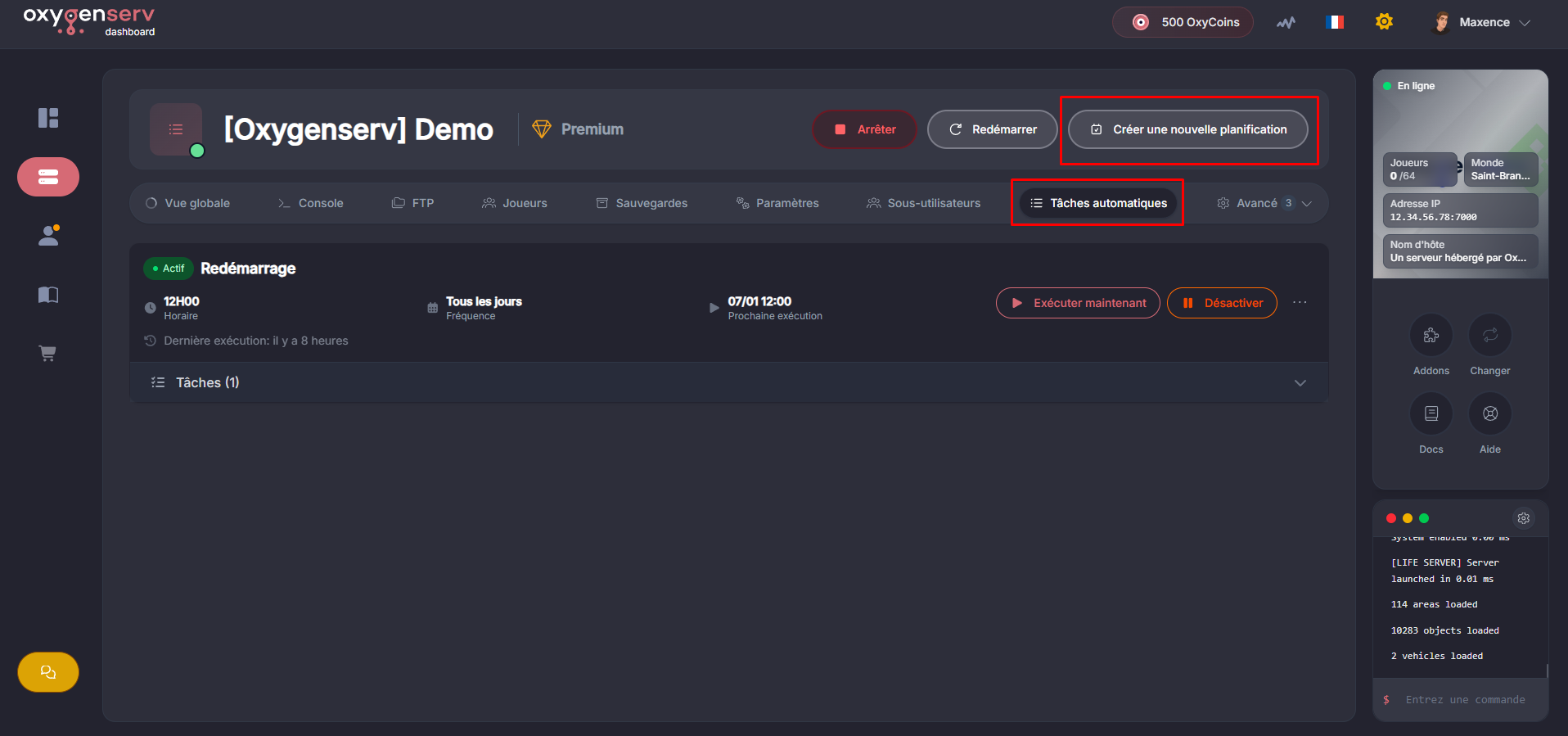1568x736 pixels.
Task: Click the dashboard grid sidebar icon
Action: (x=48, y=118)
